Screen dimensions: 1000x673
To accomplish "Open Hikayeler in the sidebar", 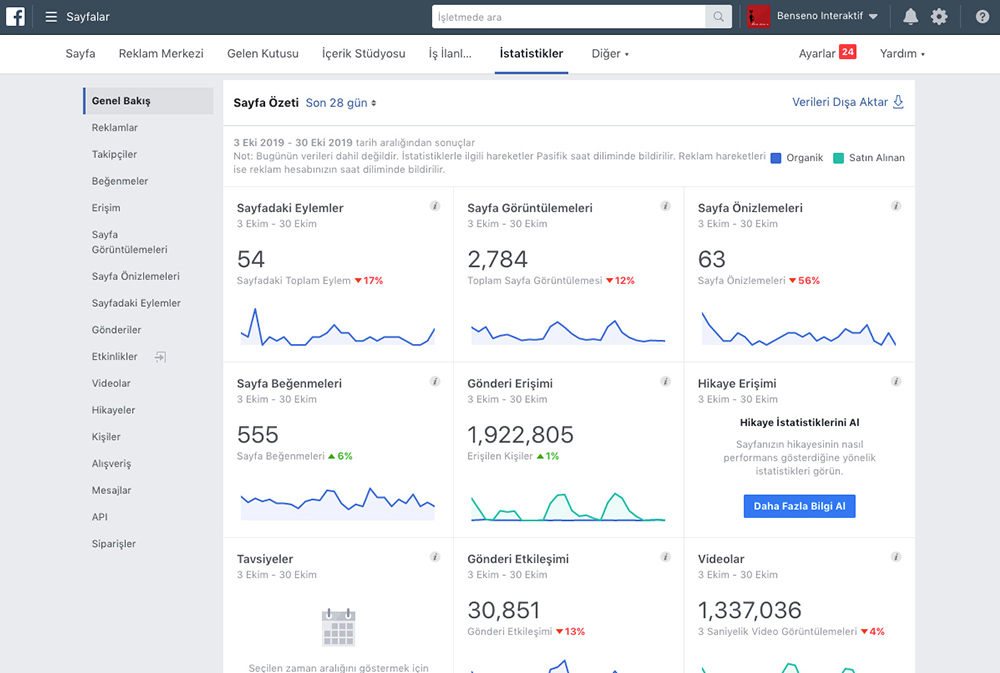I will (113, 410).
